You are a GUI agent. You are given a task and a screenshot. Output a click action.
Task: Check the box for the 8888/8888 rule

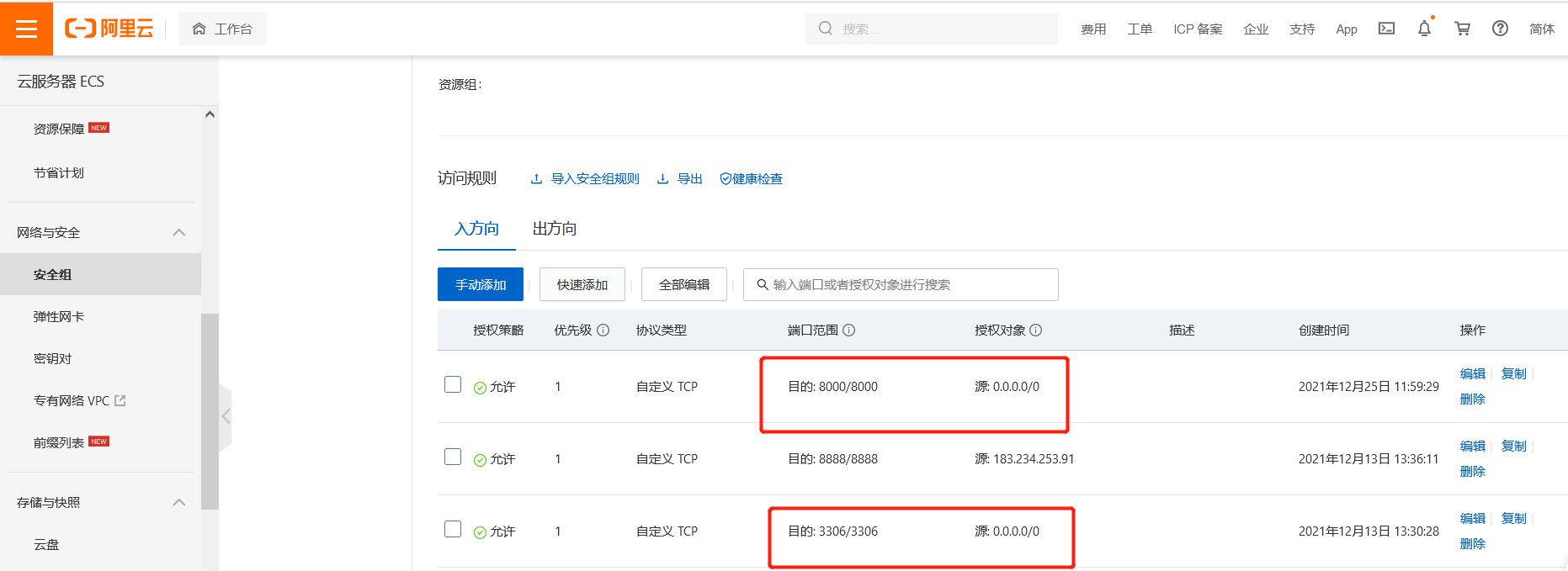[x=453, y=457]
